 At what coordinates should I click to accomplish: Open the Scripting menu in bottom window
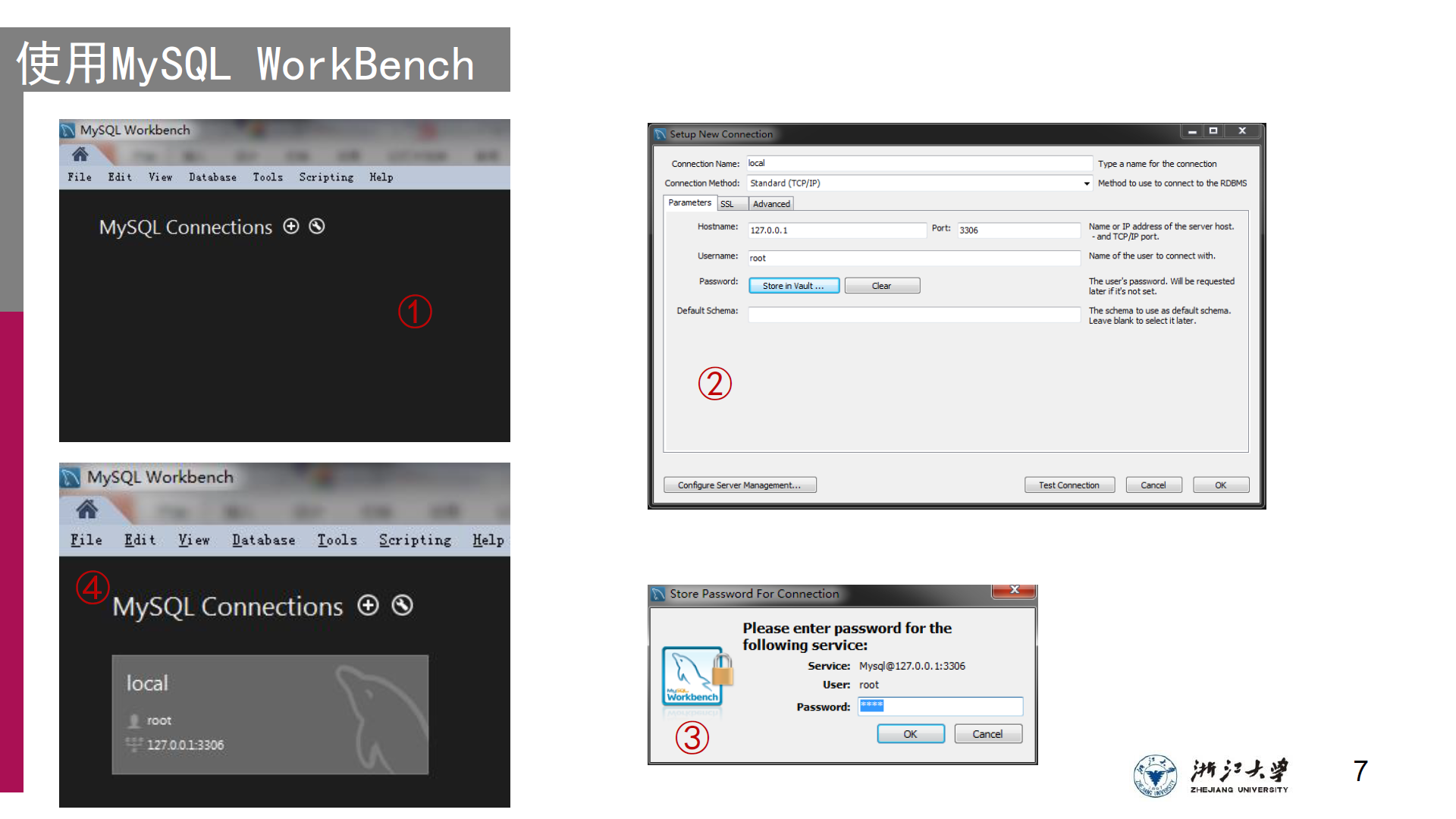415,540
